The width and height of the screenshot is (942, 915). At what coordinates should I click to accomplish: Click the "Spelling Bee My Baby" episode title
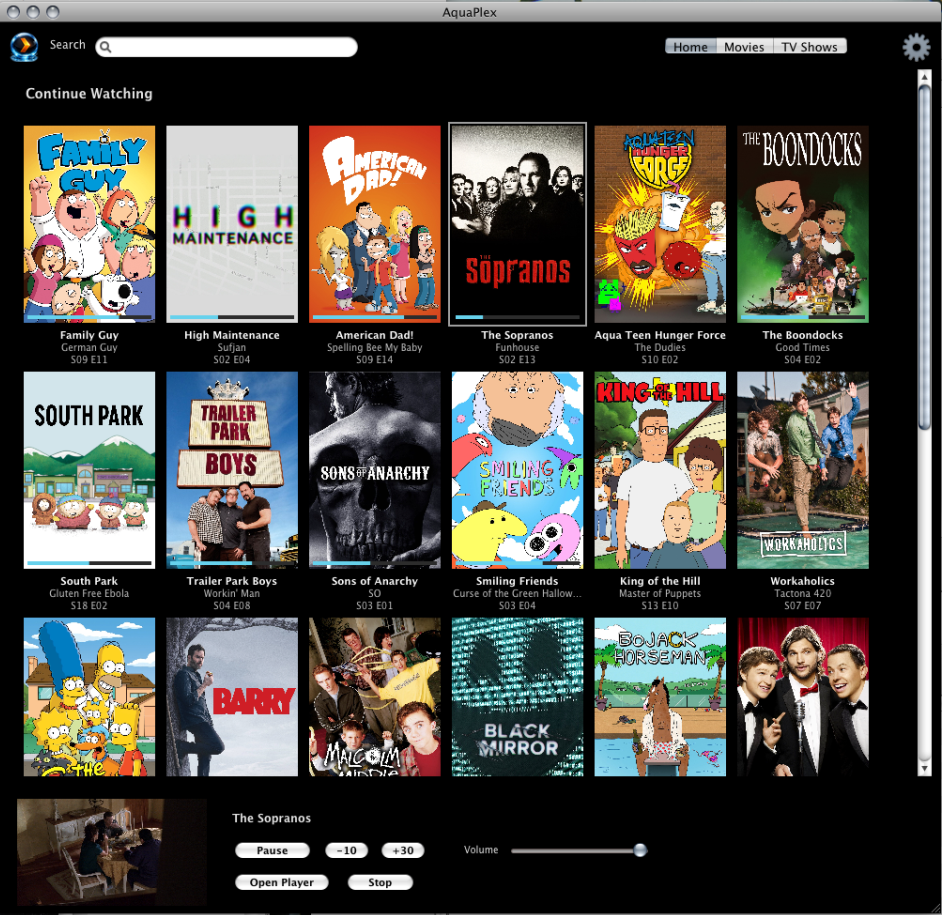(x=375, y=347)
